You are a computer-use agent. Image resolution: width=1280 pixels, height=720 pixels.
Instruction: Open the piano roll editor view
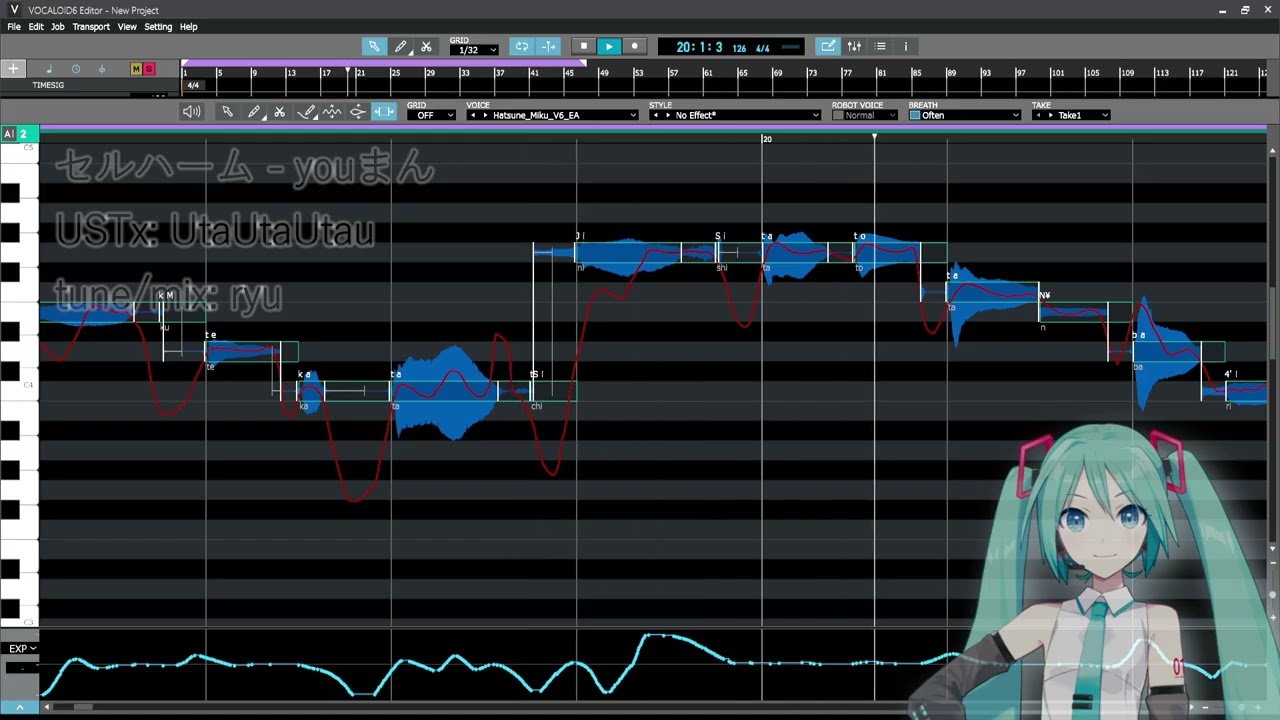pyautogui.click(x=828, y=46)
